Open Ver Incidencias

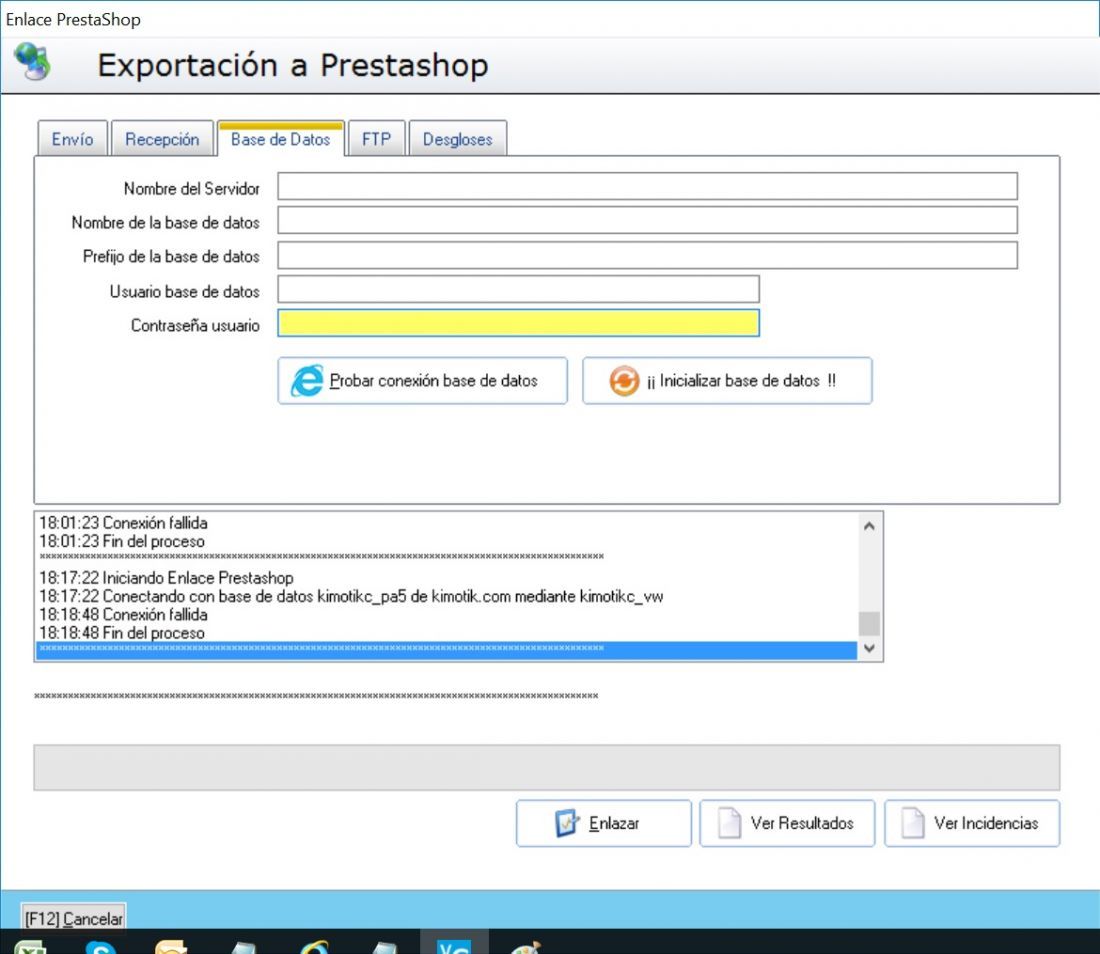coord(972,823)
